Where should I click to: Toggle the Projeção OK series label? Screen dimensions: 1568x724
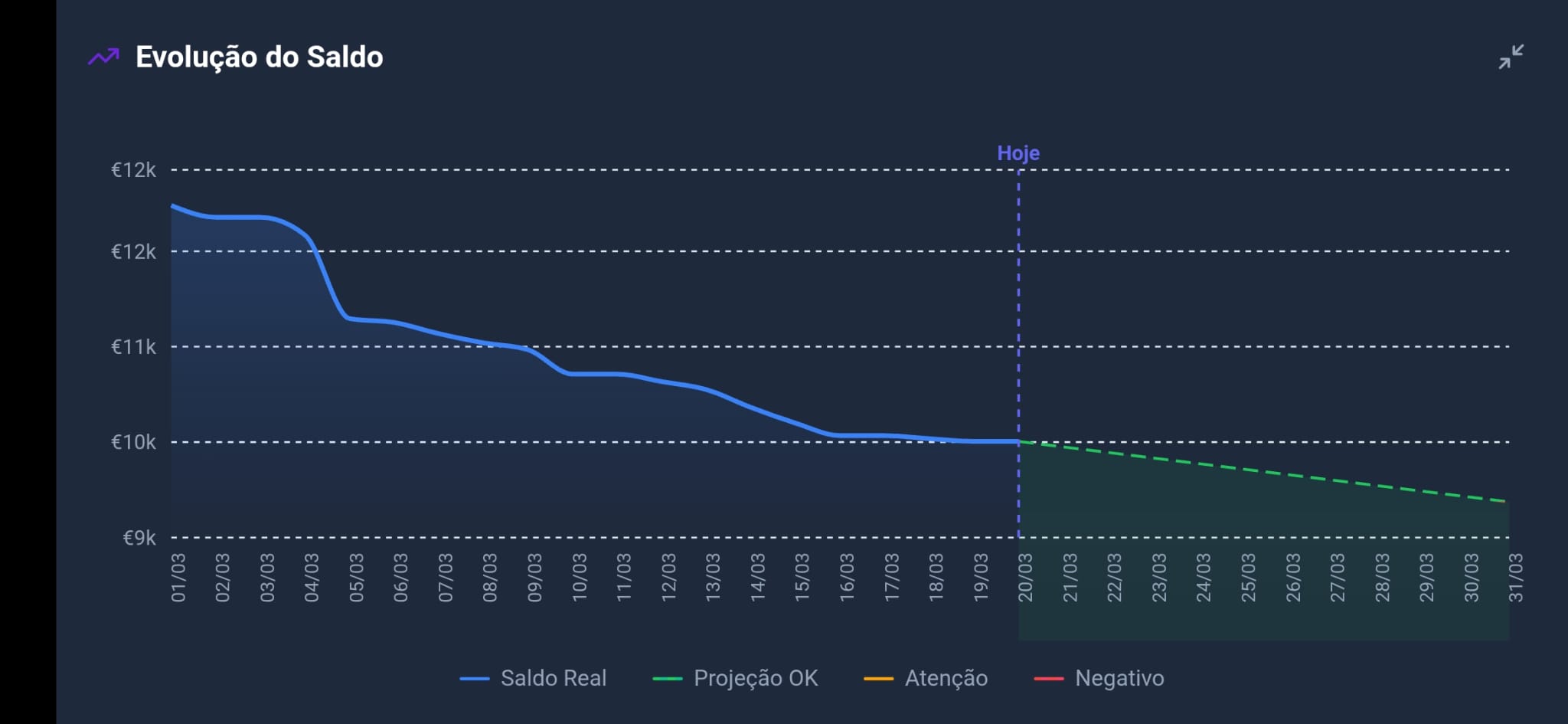[x=756, y=678]
